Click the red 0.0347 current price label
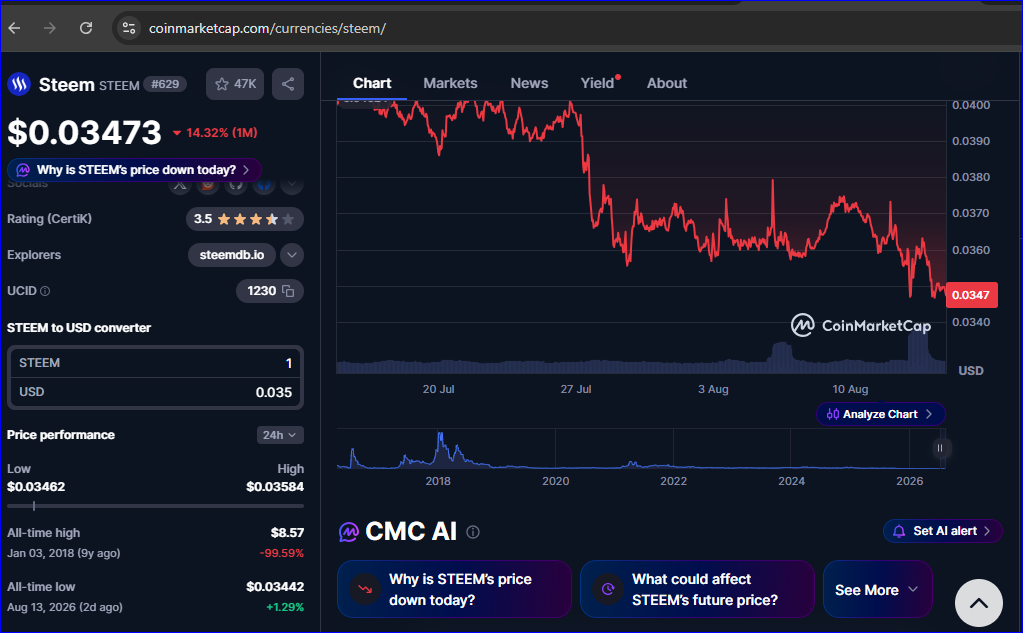The image size is (1023, 633). 971,295
